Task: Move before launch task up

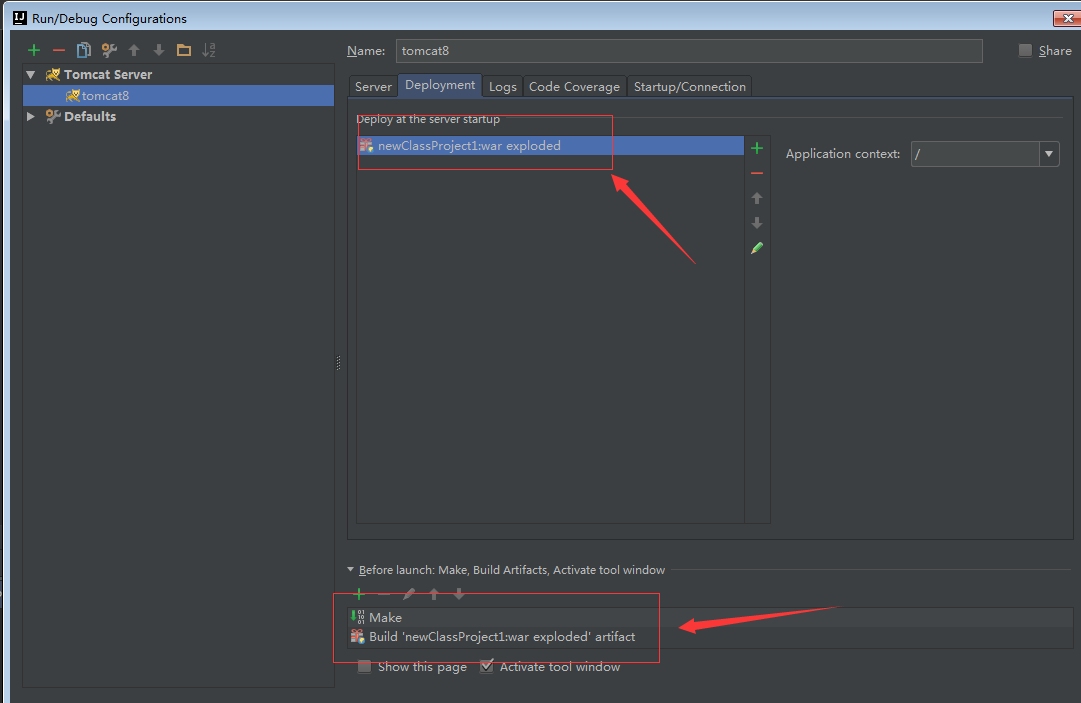Action: click(x=434, y=593)
